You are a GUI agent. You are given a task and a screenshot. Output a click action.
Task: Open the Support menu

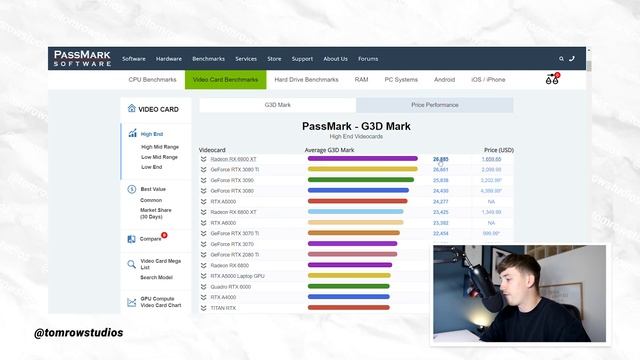click(302, 59)
